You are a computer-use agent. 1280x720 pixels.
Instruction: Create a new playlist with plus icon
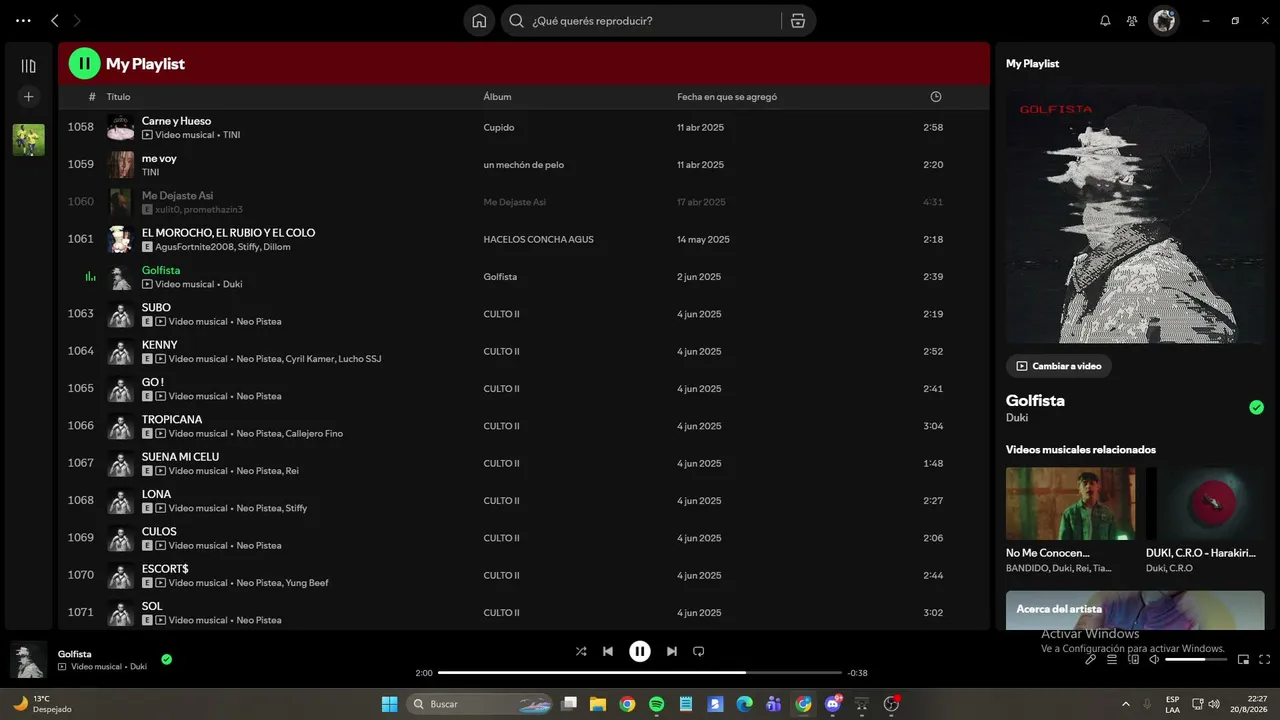click(x=29, y=97)
